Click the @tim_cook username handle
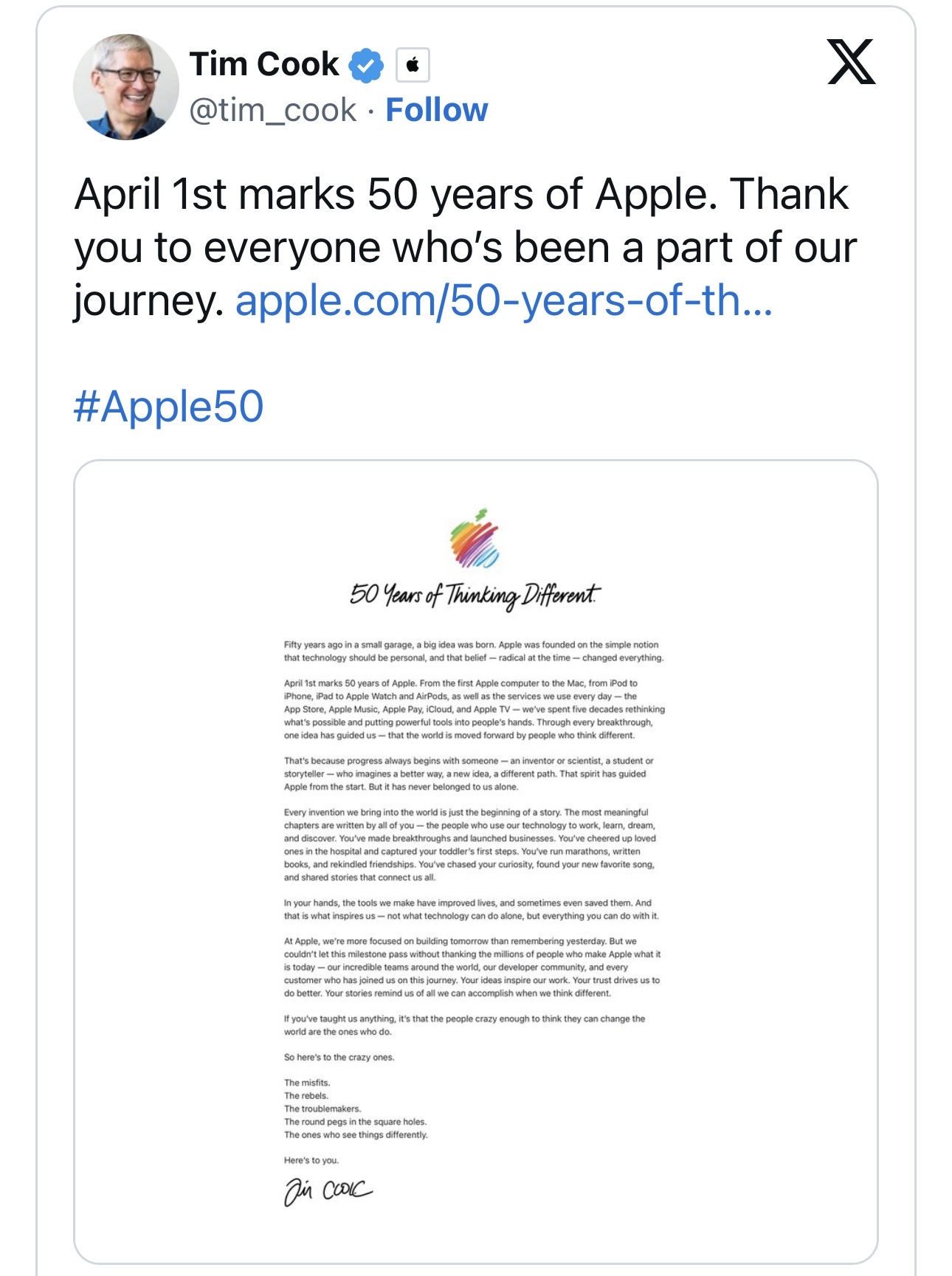Viewport: 952px width, 1276px height. pos(273,110)
